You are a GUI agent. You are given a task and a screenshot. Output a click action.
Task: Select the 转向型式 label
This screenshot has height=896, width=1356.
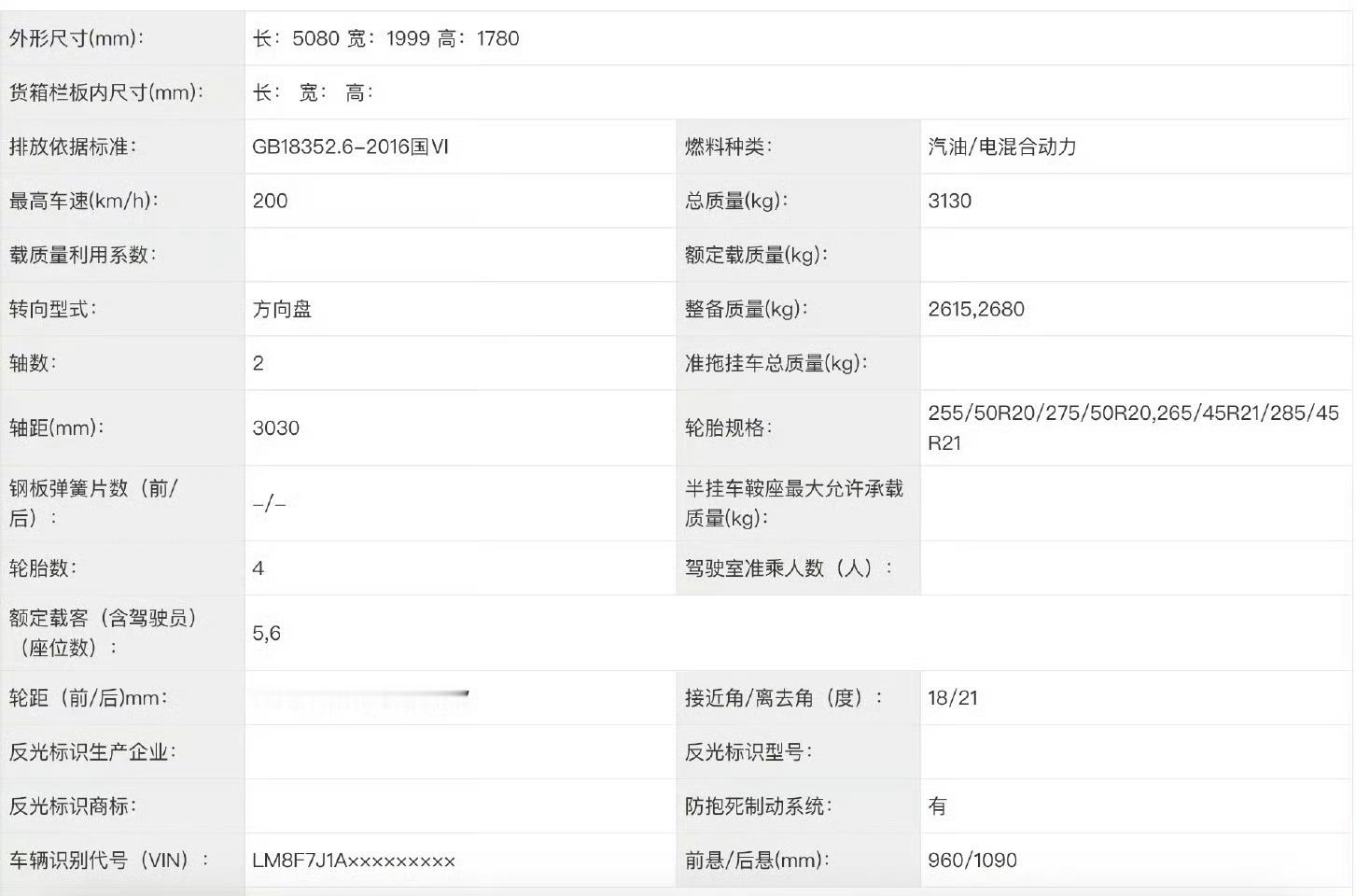pos(53,309)
